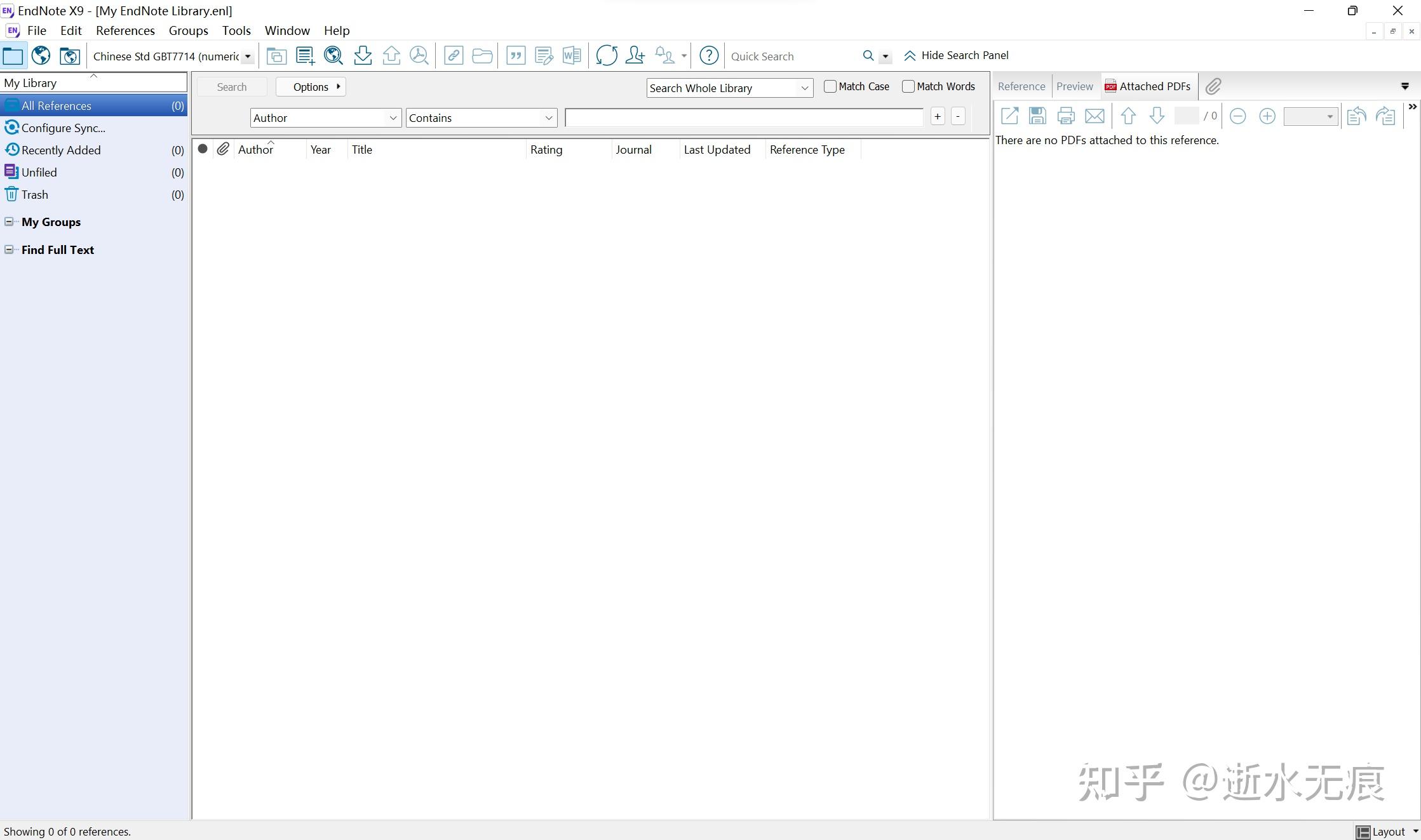This screenshot has height=840, width=1421.
Task: Click the Import arrow icon
Action: click(x=363, y=56)
